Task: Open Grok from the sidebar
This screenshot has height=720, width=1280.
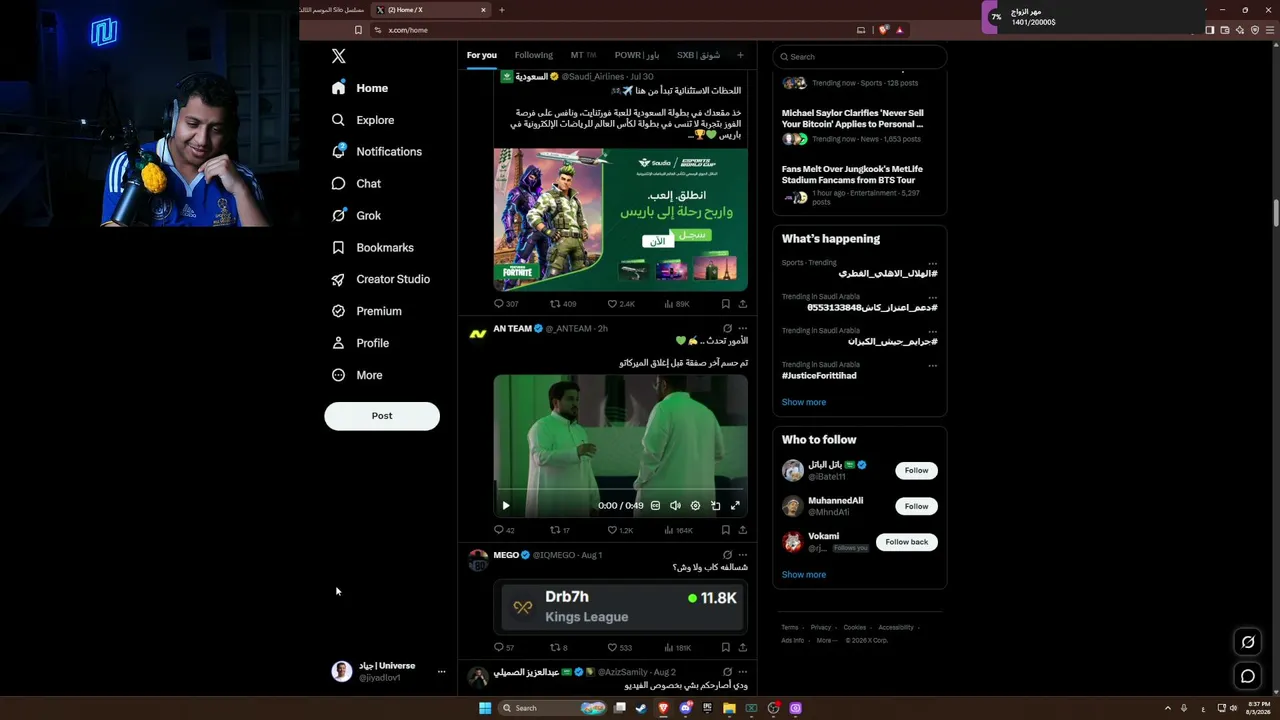Action: pos(356,216)
